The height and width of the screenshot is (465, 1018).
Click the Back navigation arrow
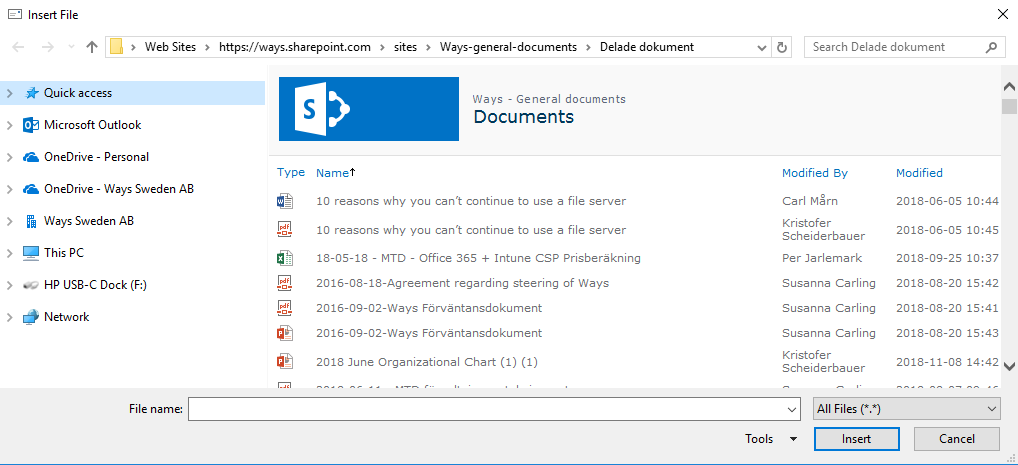[x=18, y=47]
